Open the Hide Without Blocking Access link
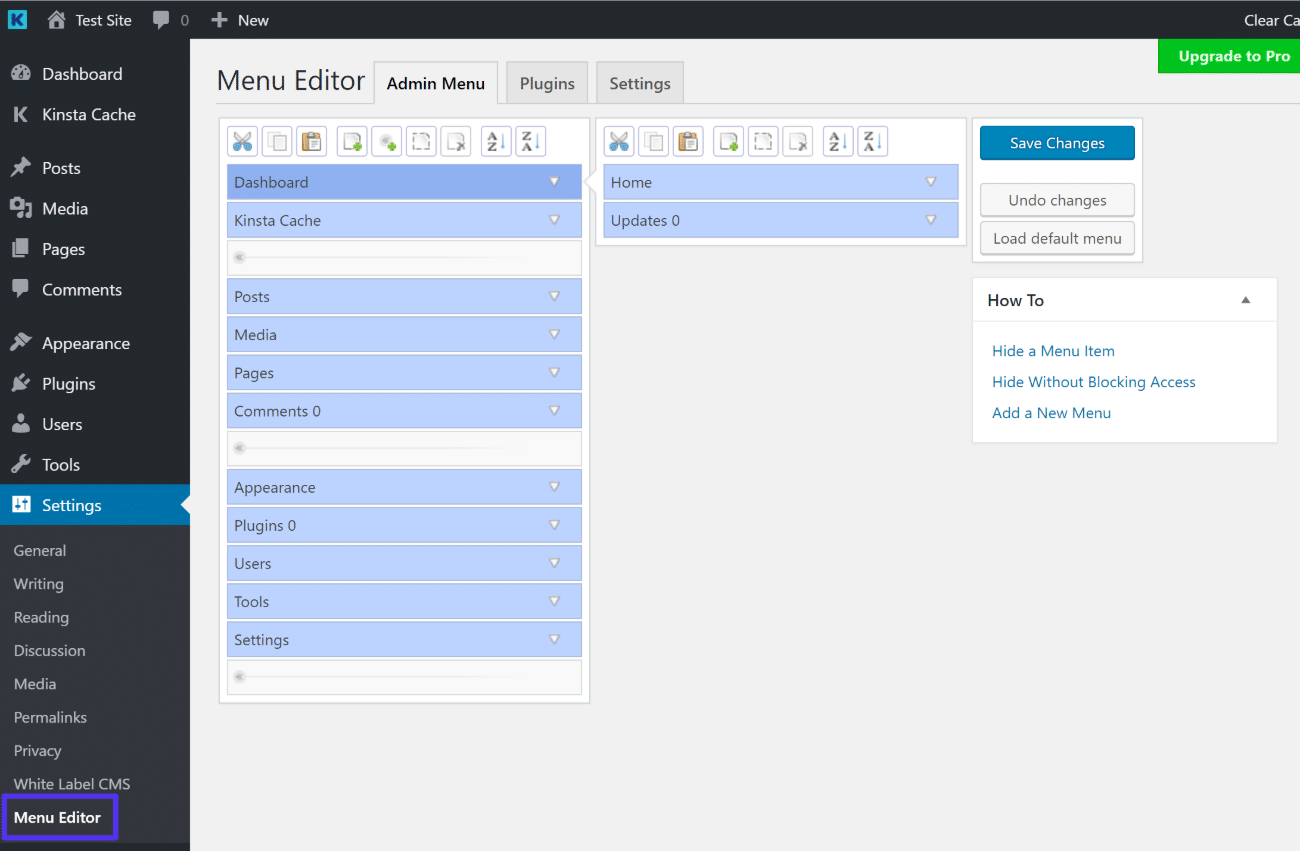The width and height of the screenshot is (1300, 851). [1093, 382]
